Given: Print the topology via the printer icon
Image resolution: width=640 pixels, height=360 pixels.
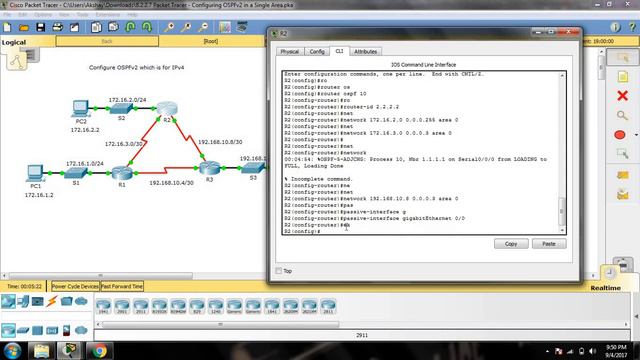Looking at the screenshot, I should point(58,27).
